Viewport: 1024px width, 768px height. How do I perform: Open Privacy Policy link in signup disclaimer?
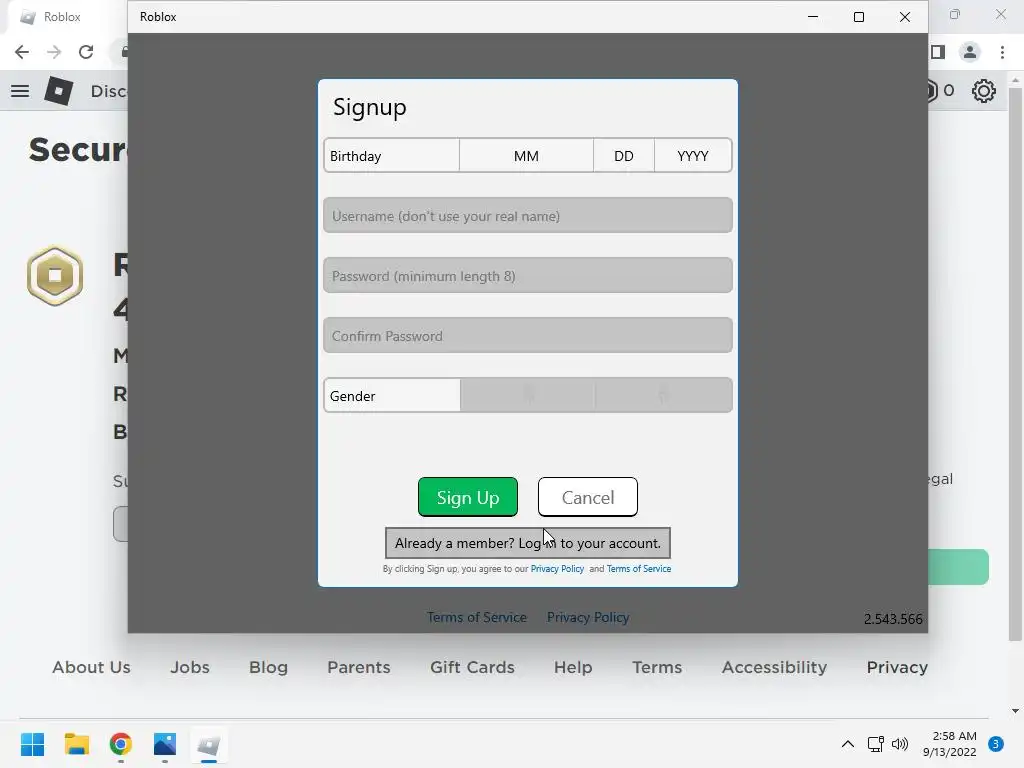[x=557, y=569]
